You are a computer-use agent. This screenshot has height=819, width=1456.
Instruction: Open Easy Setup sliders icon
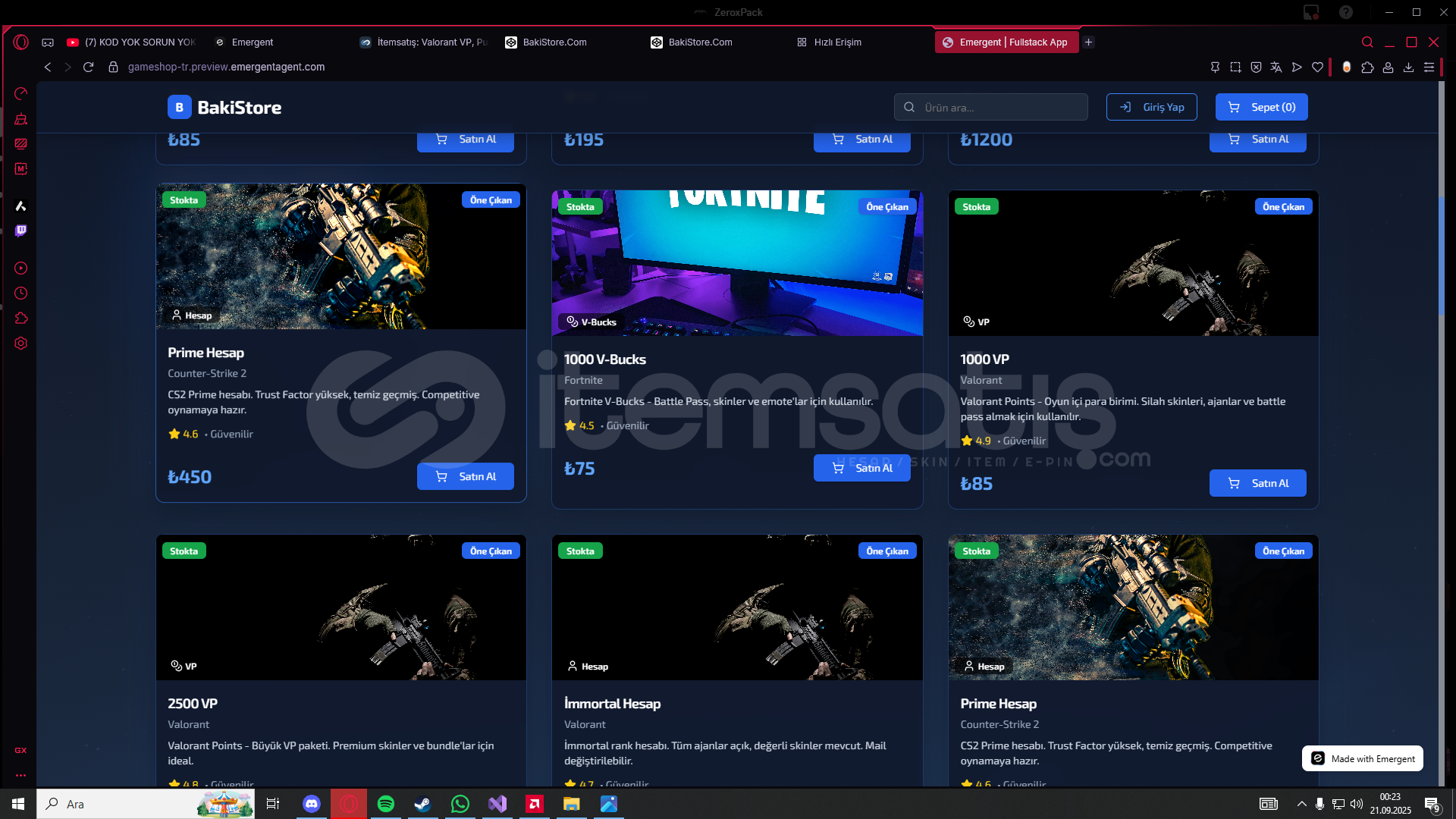pyautogui.click(x=1429, y=67)
